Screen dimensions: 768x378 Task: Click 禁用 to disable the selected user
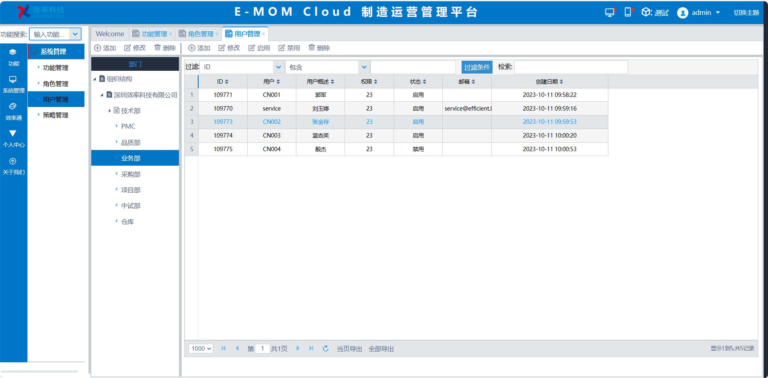(x=289, y=48)
